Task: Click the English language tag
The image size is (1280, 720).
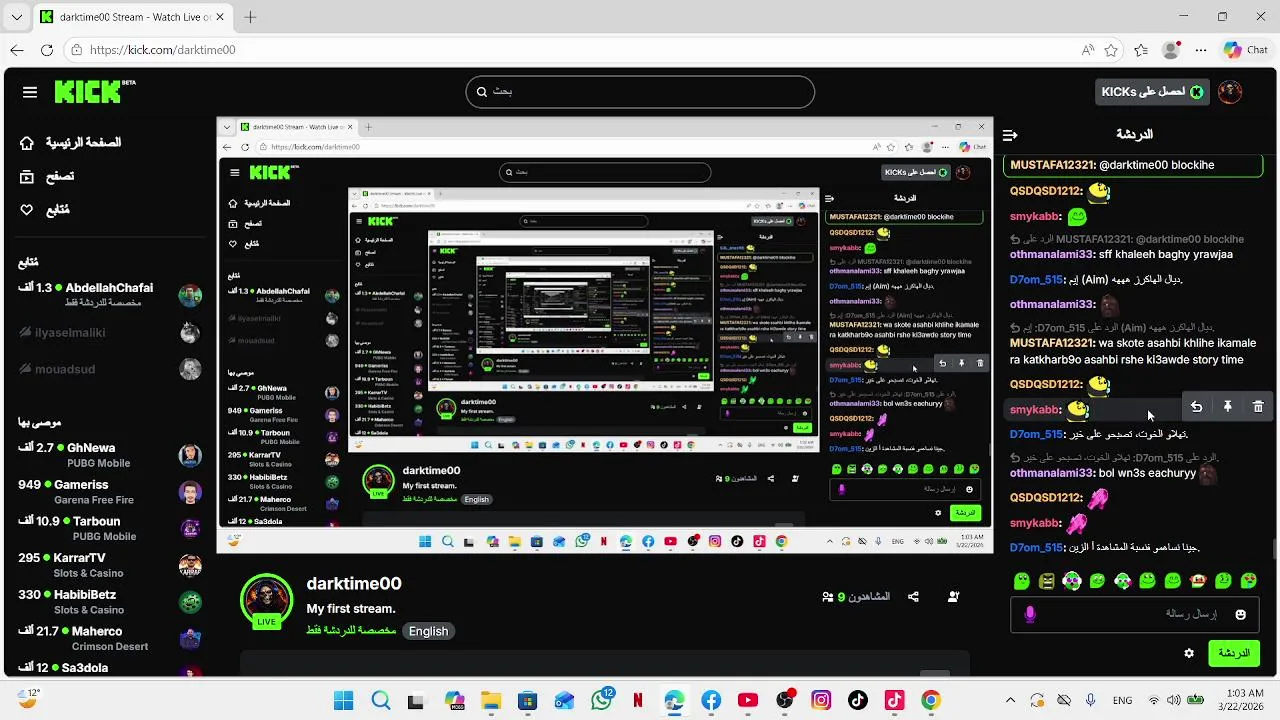Action: point(428,631)
